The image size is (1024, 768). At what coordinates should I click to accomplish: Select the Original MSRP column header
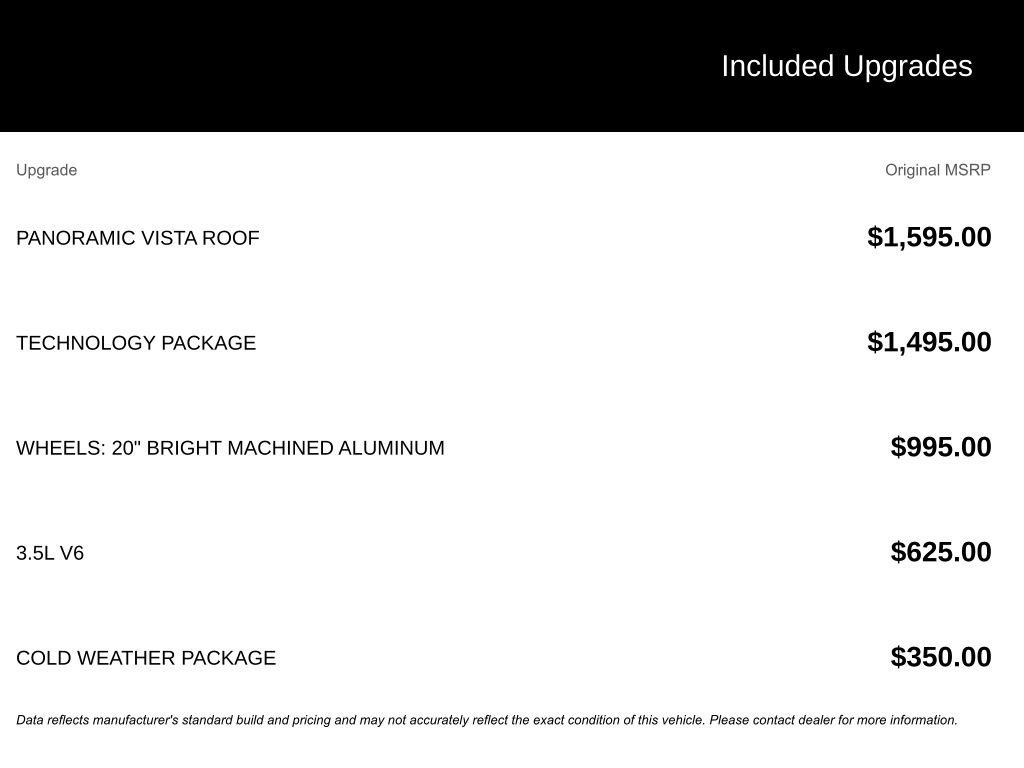click(x=938, y=170)
